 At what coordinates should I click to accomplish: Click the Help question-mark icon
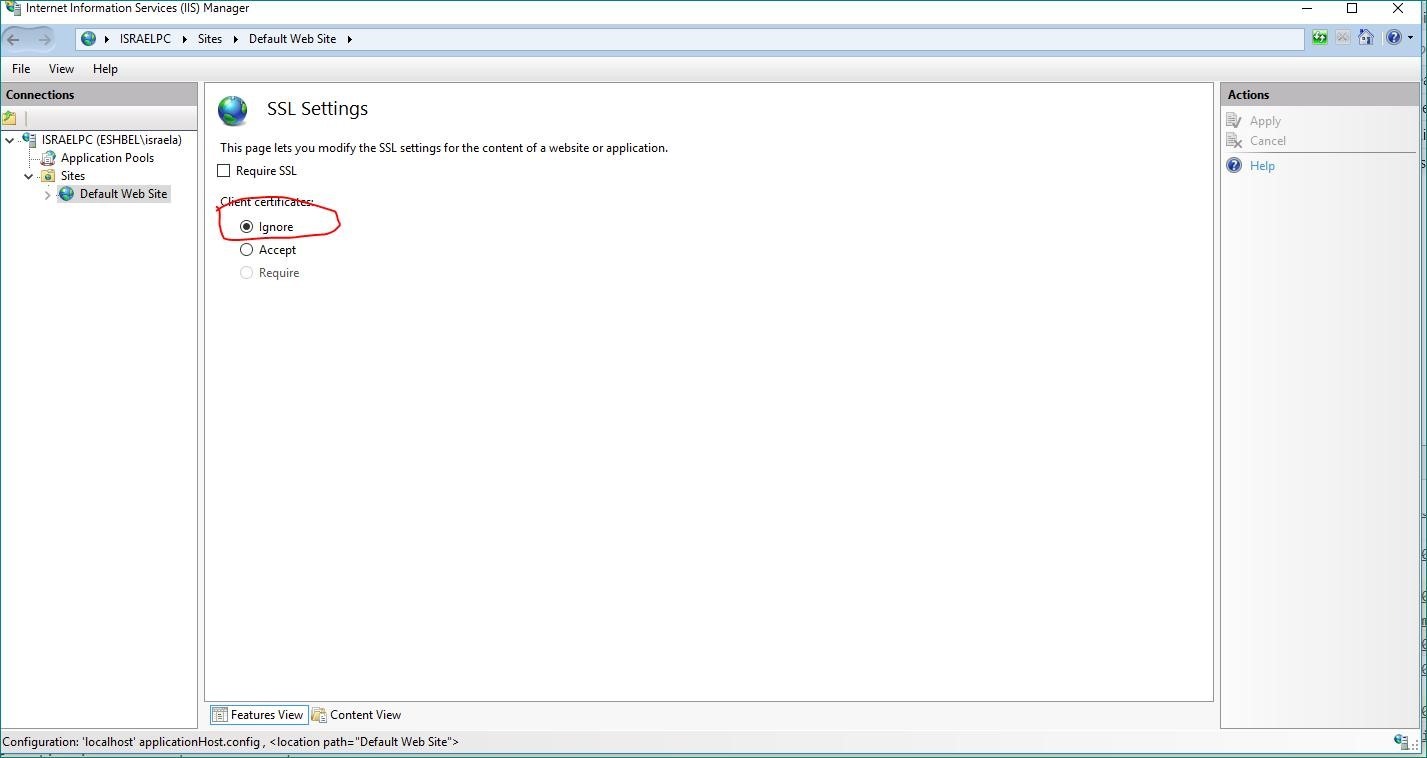pyautogui.click(x=1392, y=37)
